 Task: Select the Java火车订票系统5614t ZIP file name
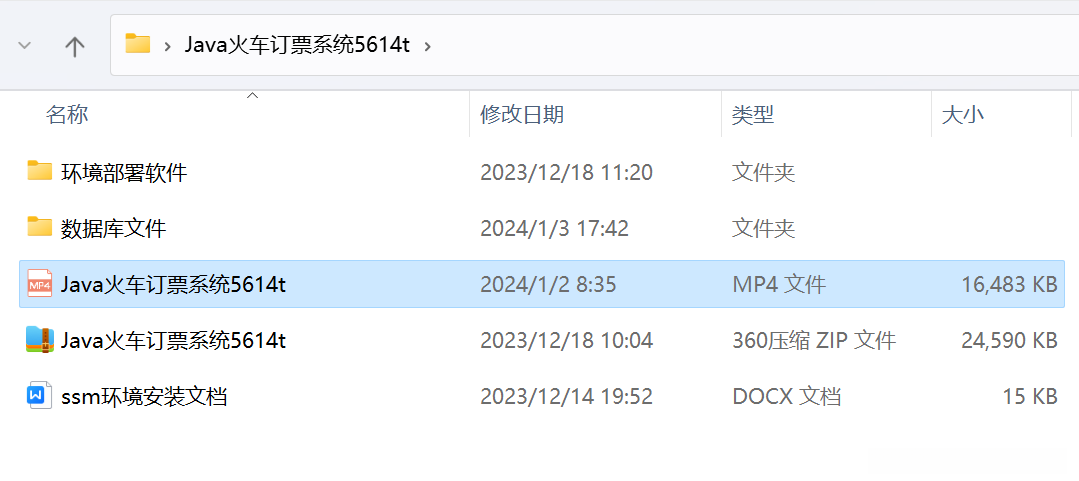(x=173, y=340)
